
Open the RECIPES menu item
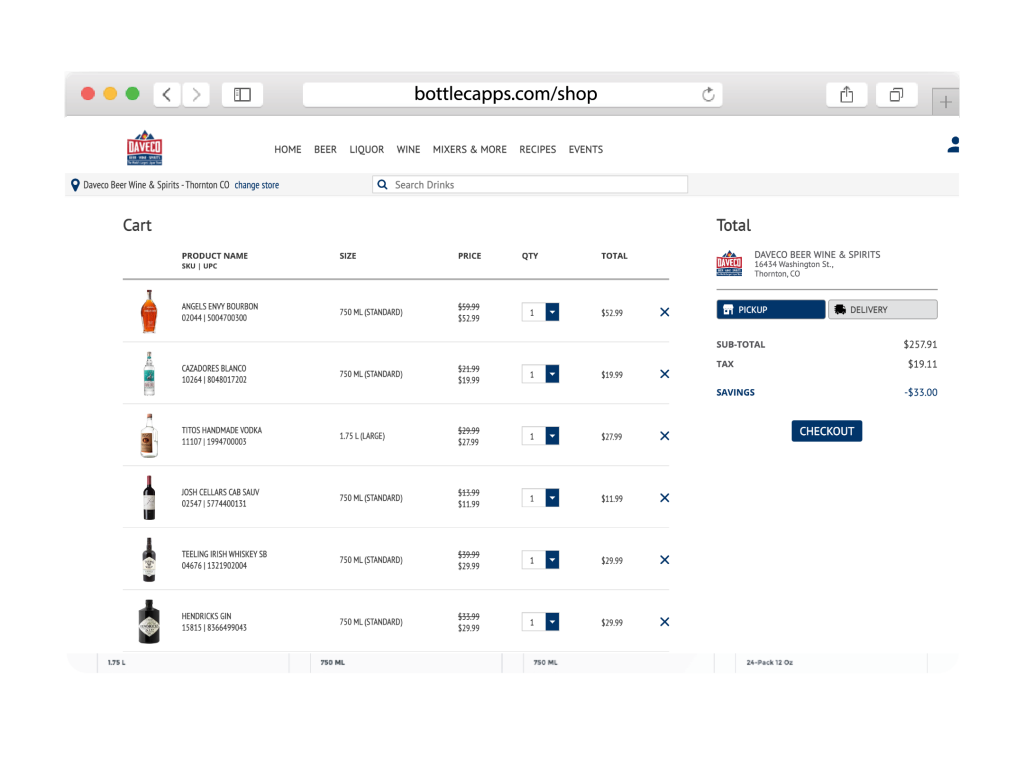pos(537,150)
